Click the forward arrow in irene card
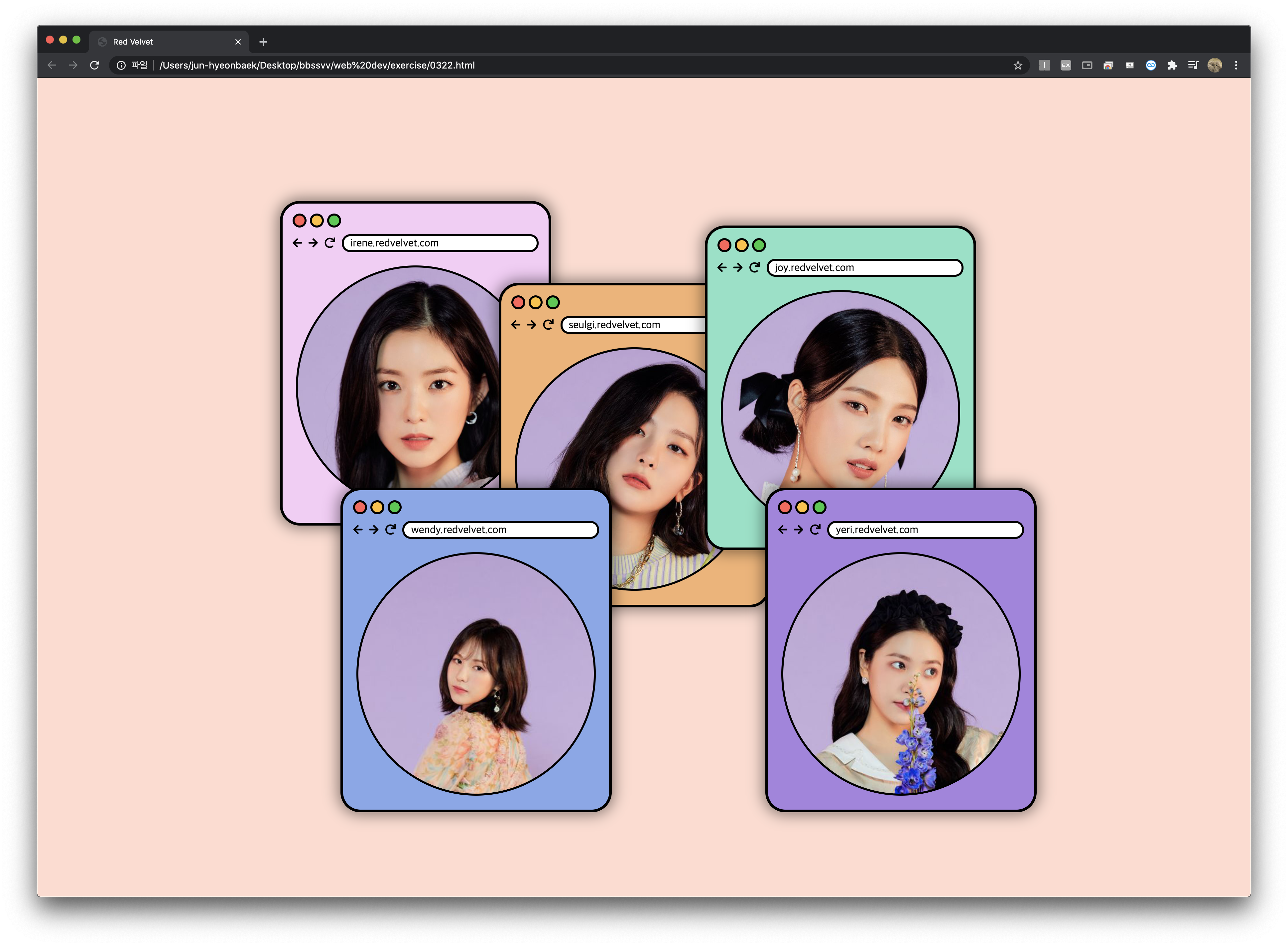Image resolution: width=1288 pixels, height=946 pixels. (313, 243)
